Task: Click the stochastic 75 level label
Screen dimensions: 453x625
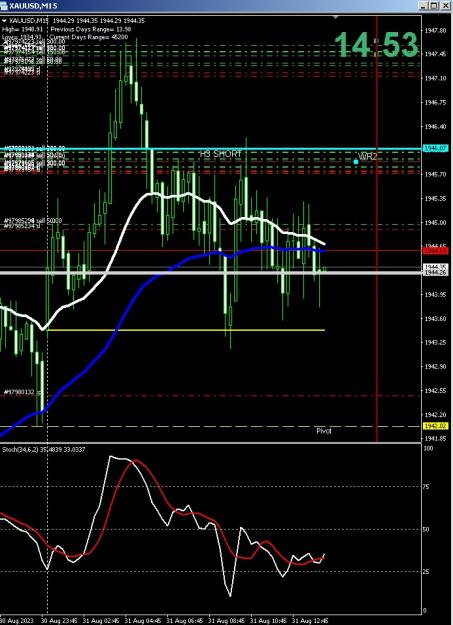Action: [x=427, y=486]
